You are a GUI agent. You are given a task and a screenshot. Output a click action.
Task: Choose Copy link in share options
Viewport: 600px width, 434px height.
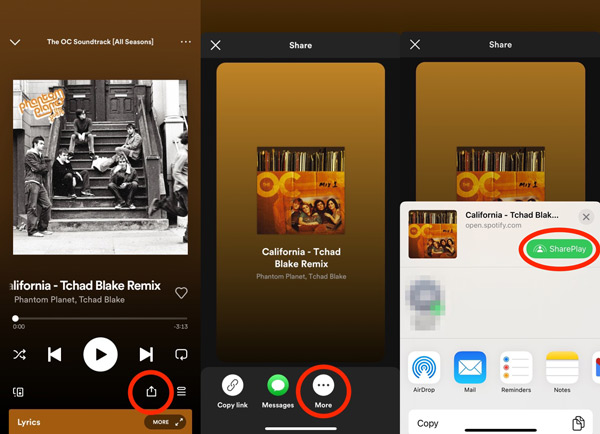tap(232, 392)
